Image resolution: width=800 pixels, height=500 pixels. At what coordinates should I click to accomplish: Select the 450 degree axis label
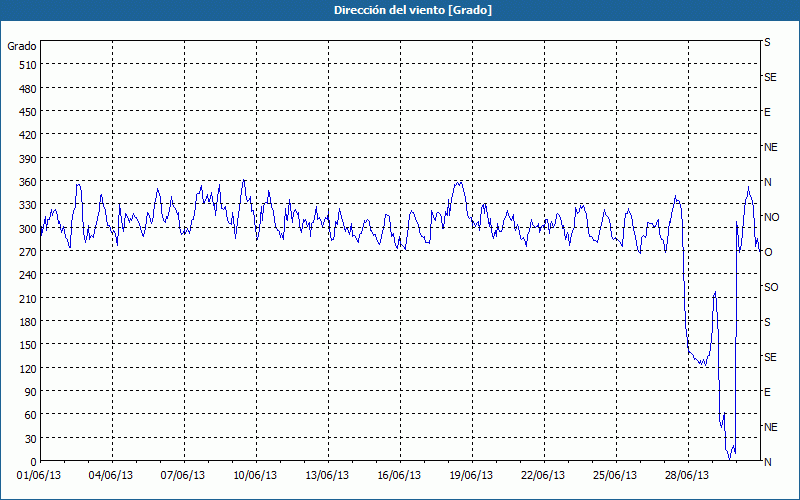pyautogui.click(x=28, y=112)
